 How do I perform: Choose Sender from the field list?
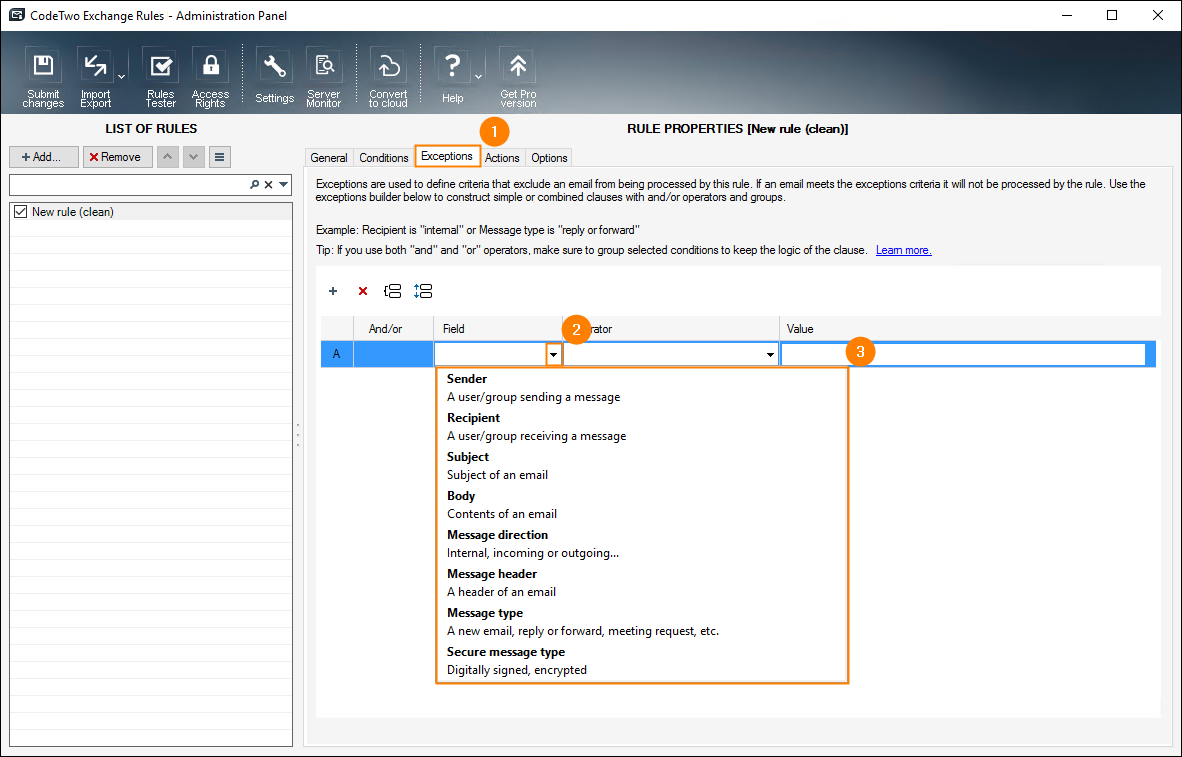coord(642,388)
